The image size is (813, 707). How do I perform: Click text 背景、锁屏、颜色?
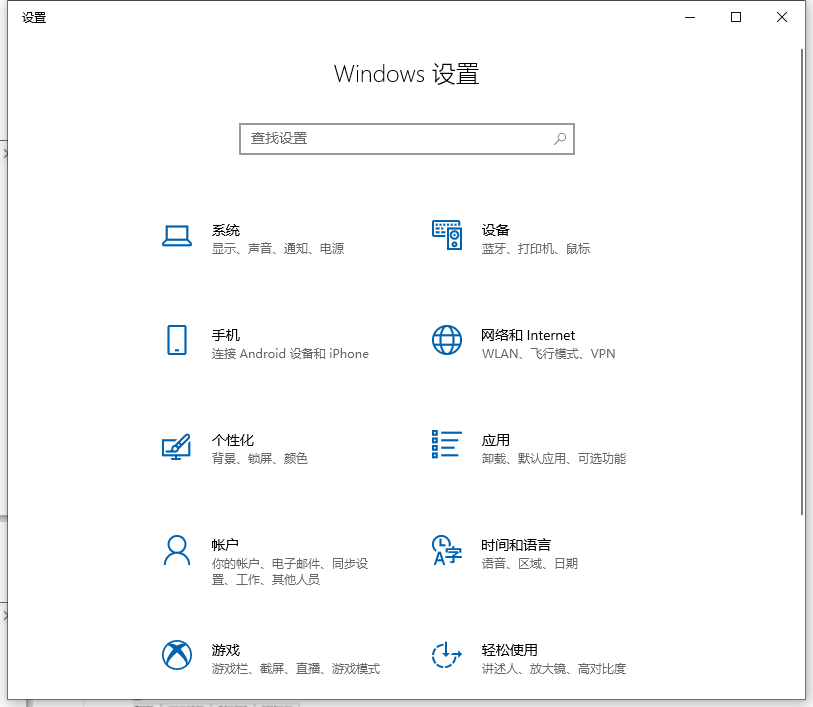coord(260,459)
